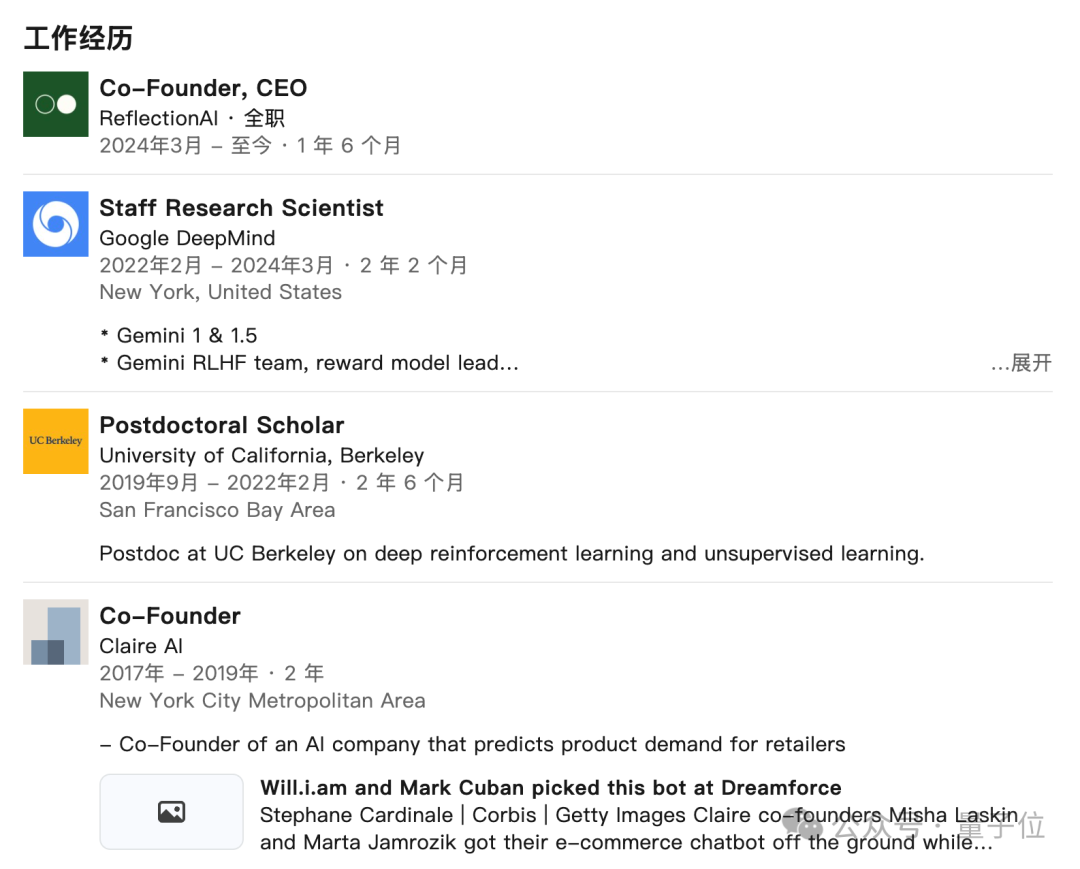Open the Postdoctoral Scholar position title
This screenshot has width=1080, height=869.
[x=221, y=425]
